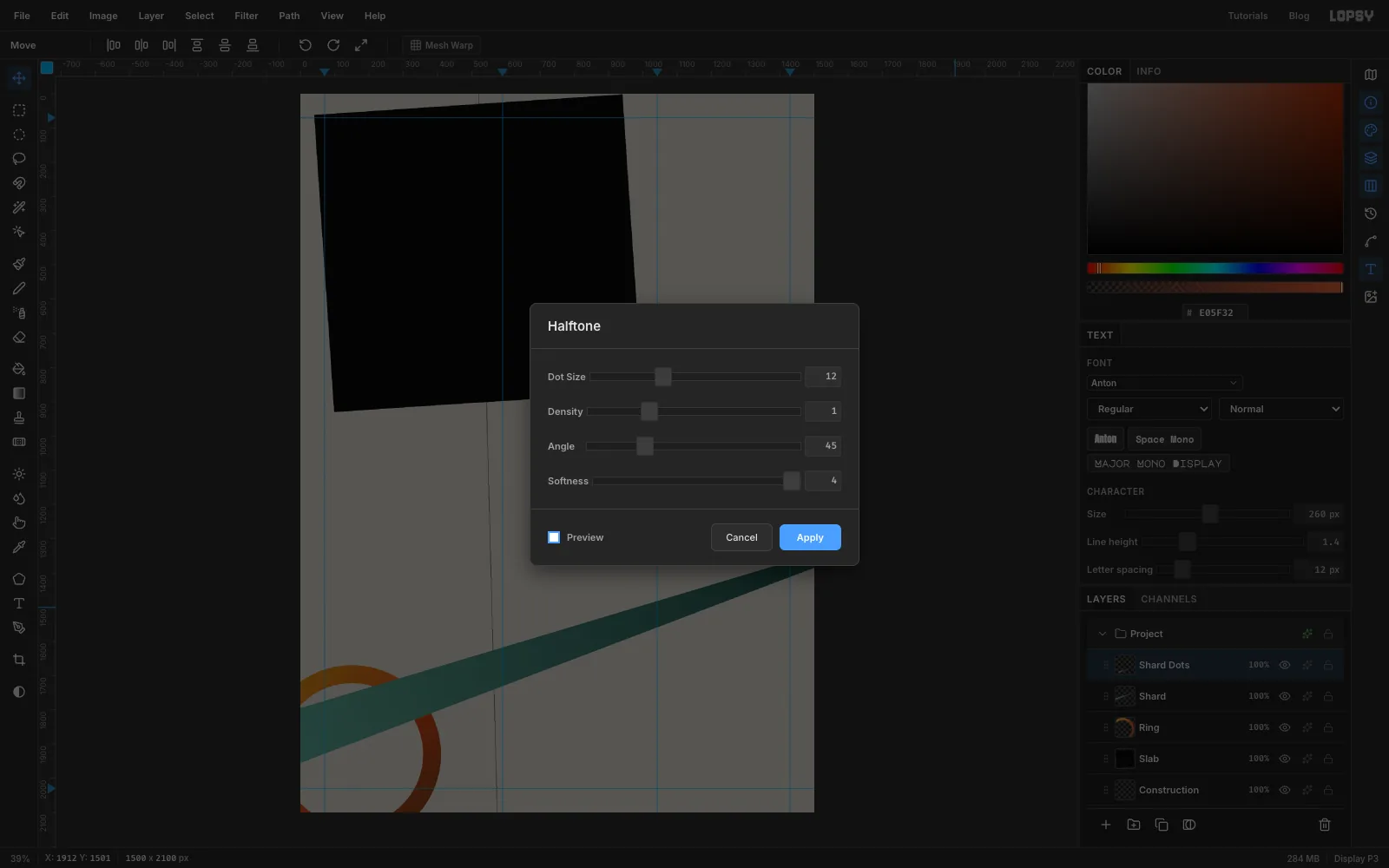Toggle visibility of the Construction layer

point(1285,790)
